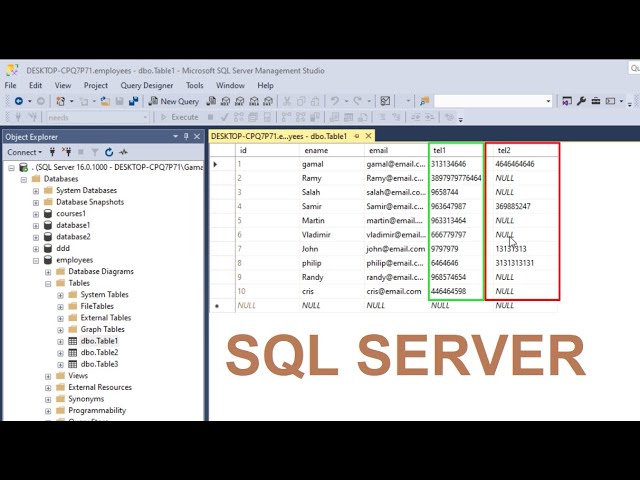Click the Properties wrench icon
The image size is (640, 480).
pos(581,101)
